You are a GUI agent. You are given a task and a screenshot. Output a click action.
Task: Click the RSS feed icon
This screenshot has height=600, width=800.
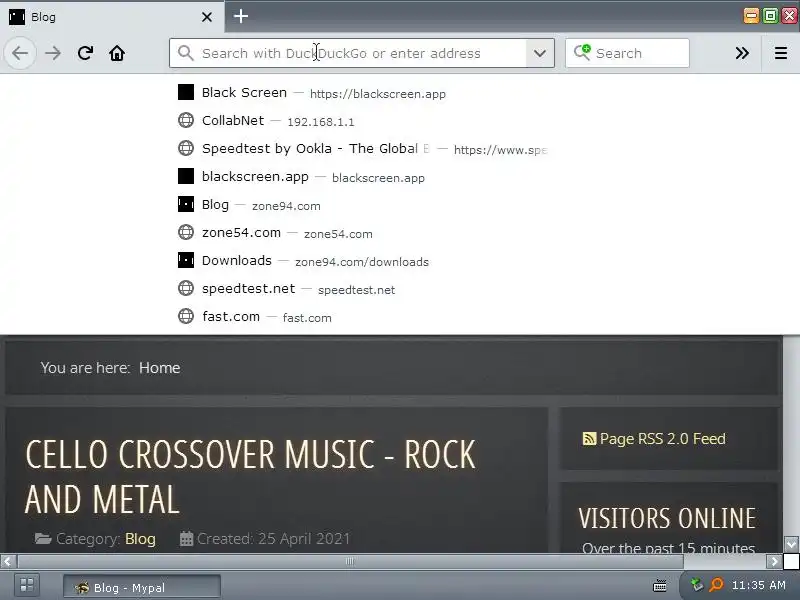tap(589, 439)
